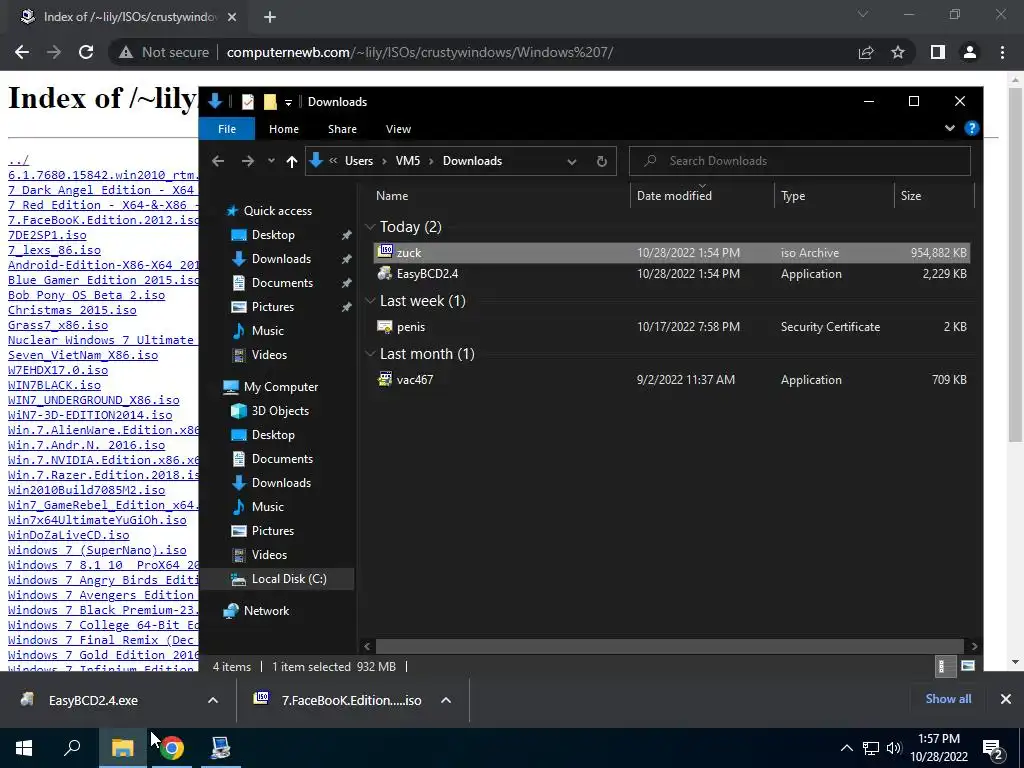Open the Share ribbon tab

(342, 129)
